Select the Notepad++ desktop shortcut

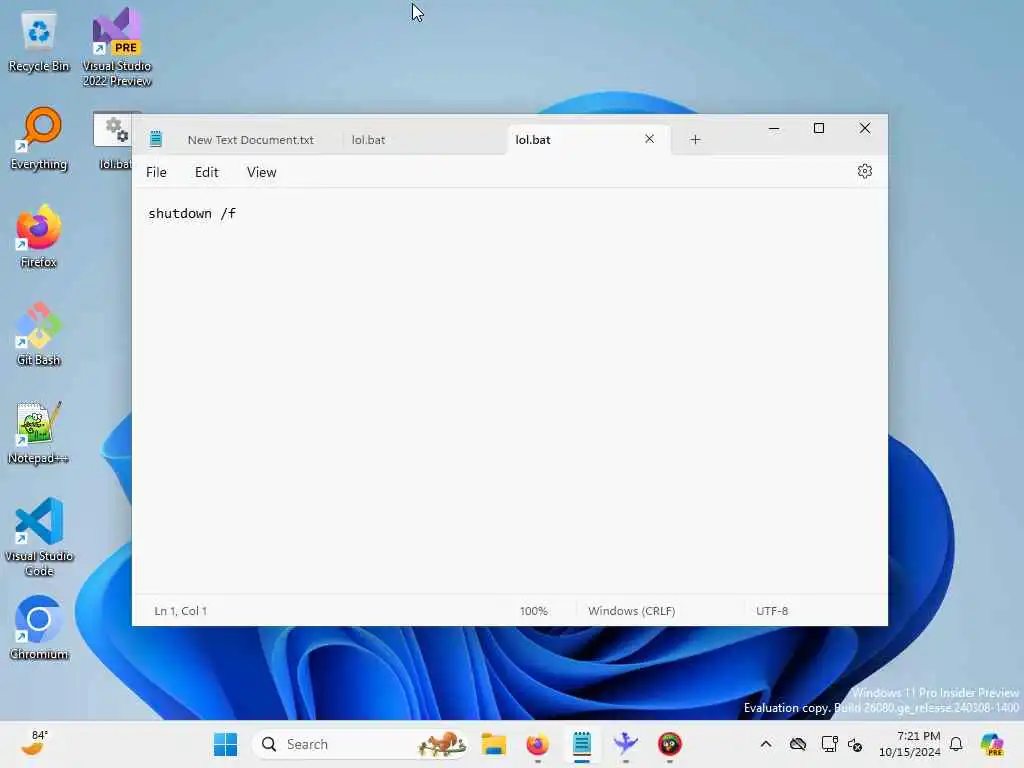tap(39, 432)
